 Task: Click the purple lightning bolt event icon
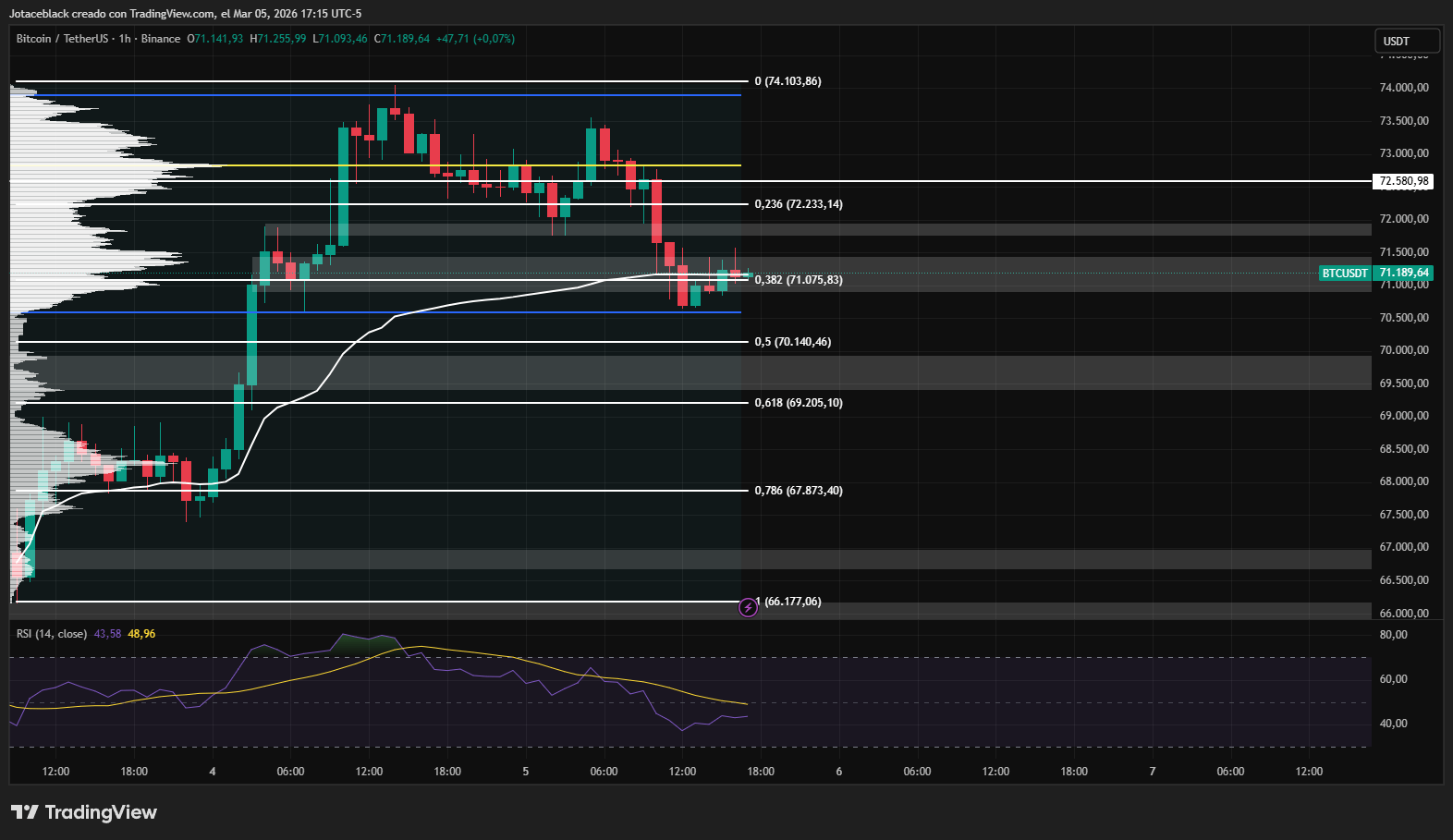(748, 607)
